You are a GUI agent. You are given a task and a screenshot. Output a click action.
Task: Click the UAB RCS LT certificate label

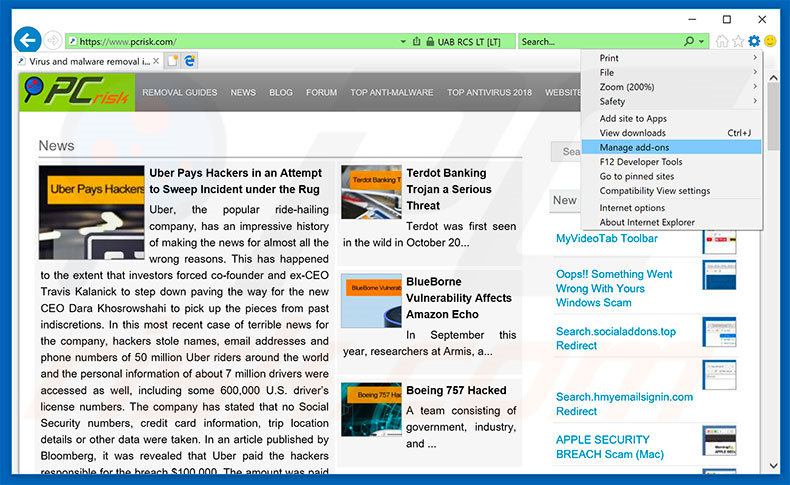click(x=469, y=42)
